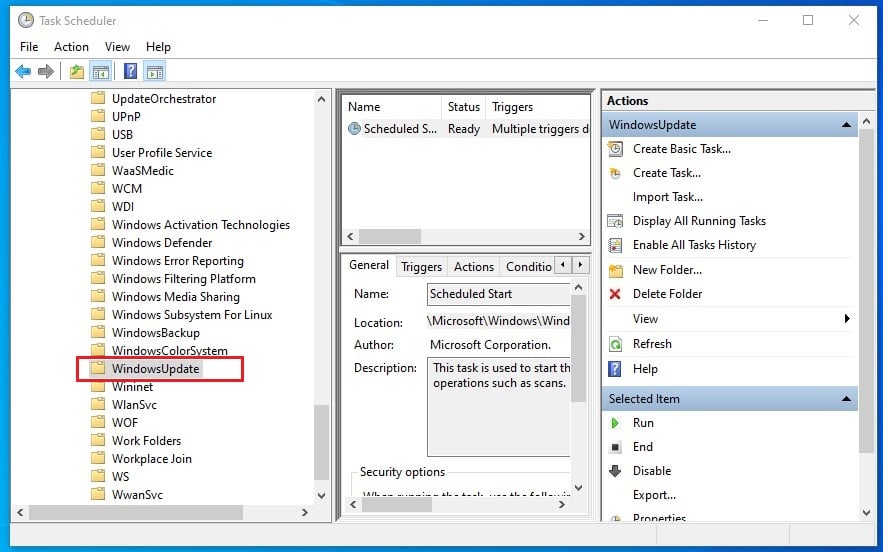883x552 pixels.
Task: Click the Display All Running Tasks icon
Action: click(616, 221)
